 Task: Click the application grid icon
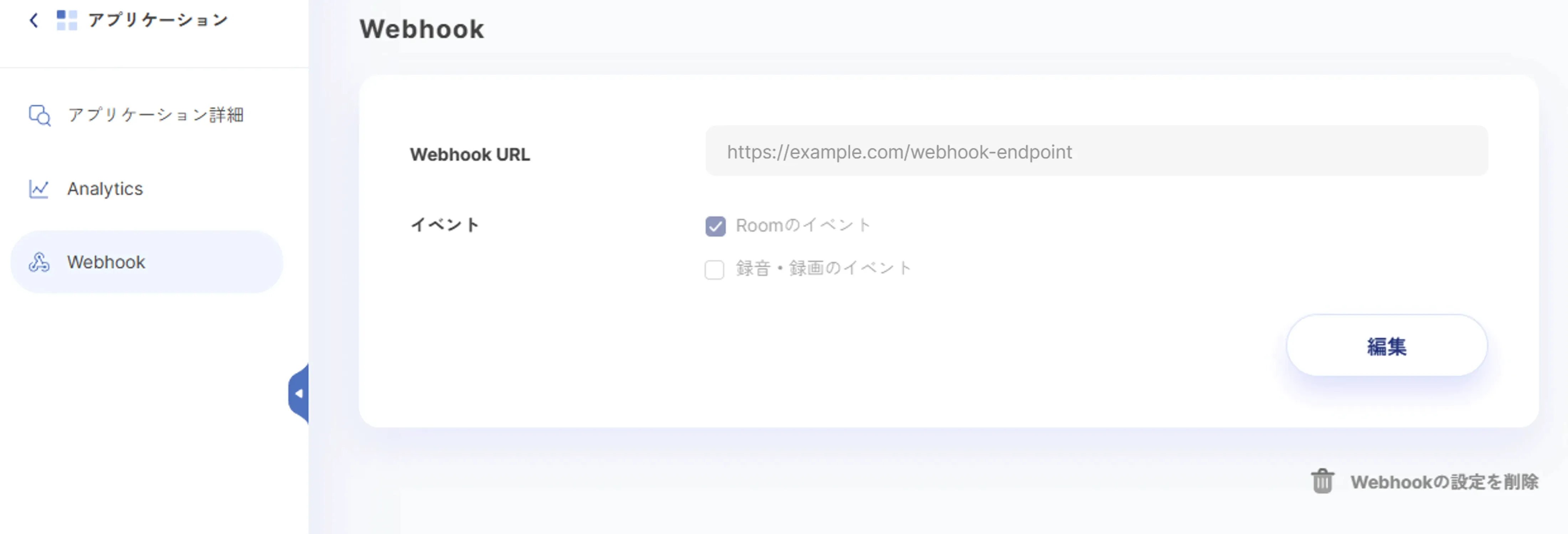pyautogui.click(x=66, y=20)
